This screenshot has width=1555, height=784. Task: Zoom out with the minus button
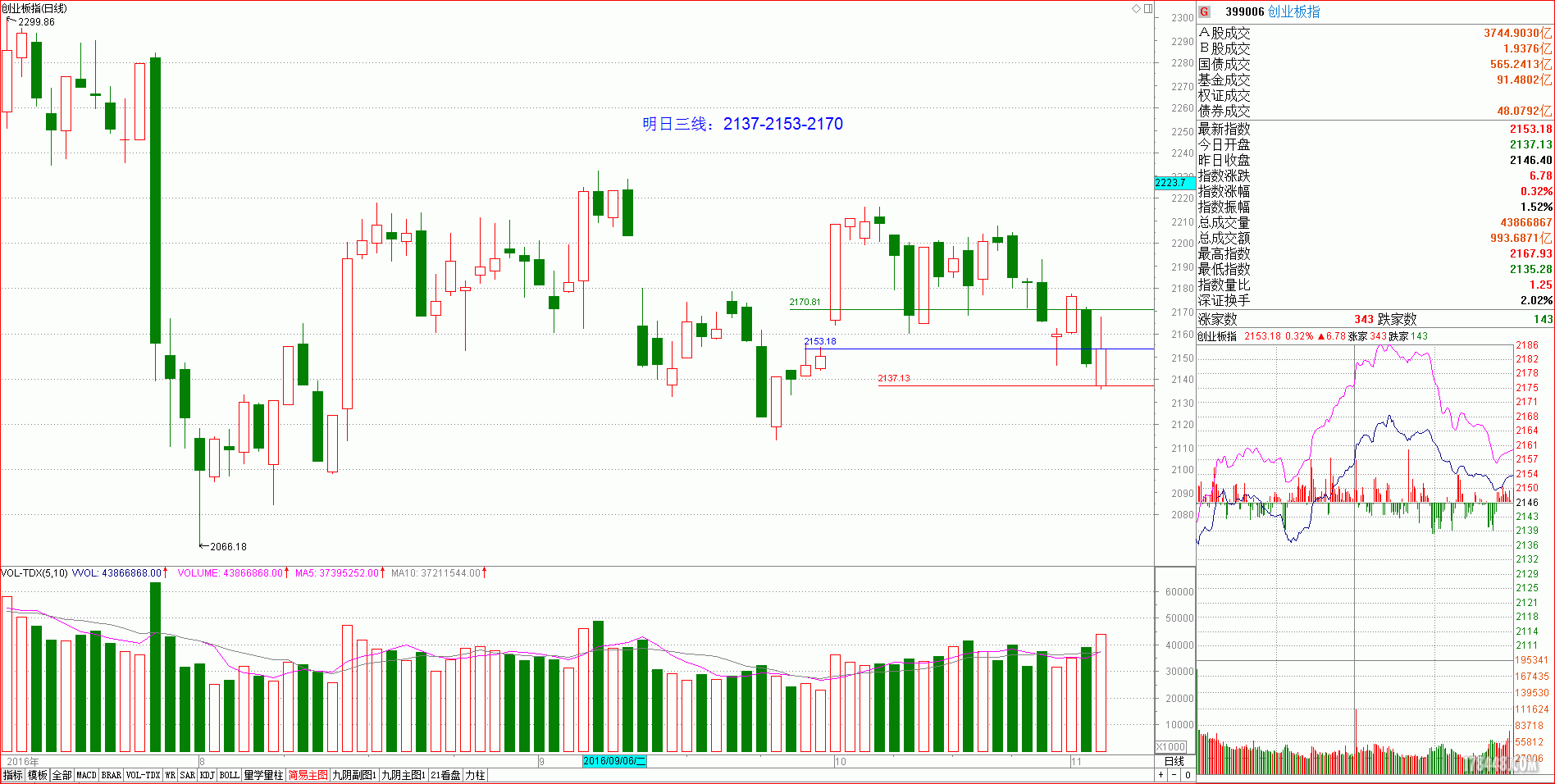(x=1174, y=774)
